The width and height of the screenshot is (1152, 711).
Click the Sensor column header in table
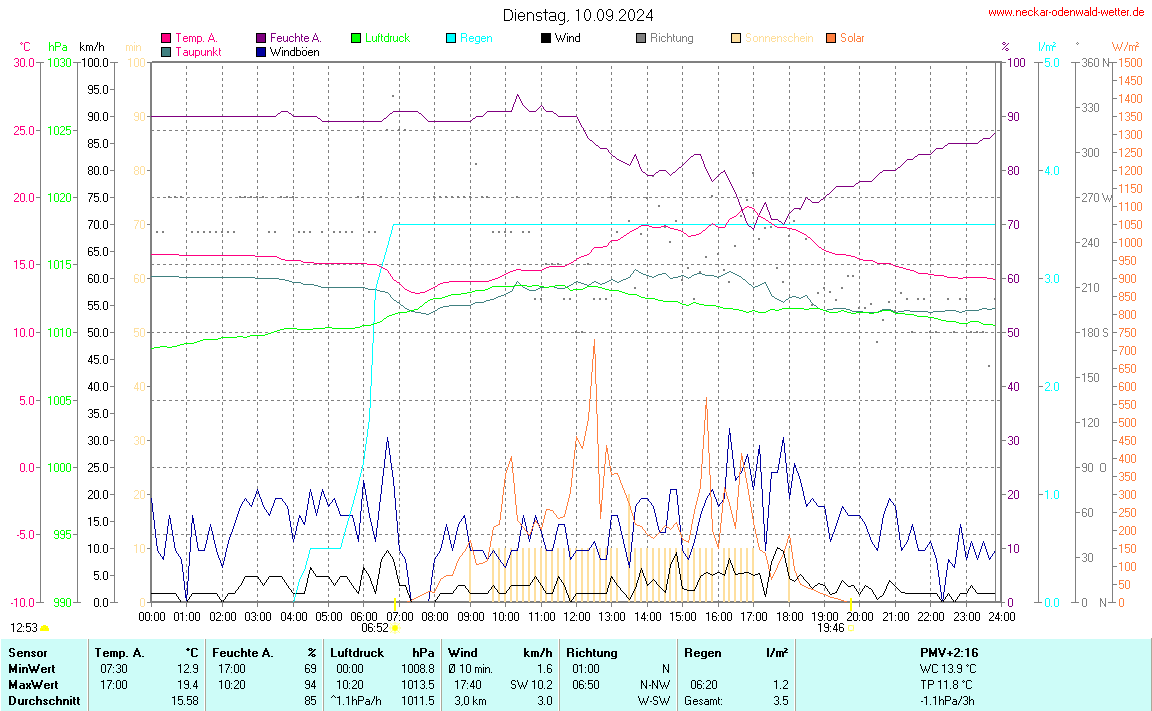pyautogui.click(x=27, y=653)
